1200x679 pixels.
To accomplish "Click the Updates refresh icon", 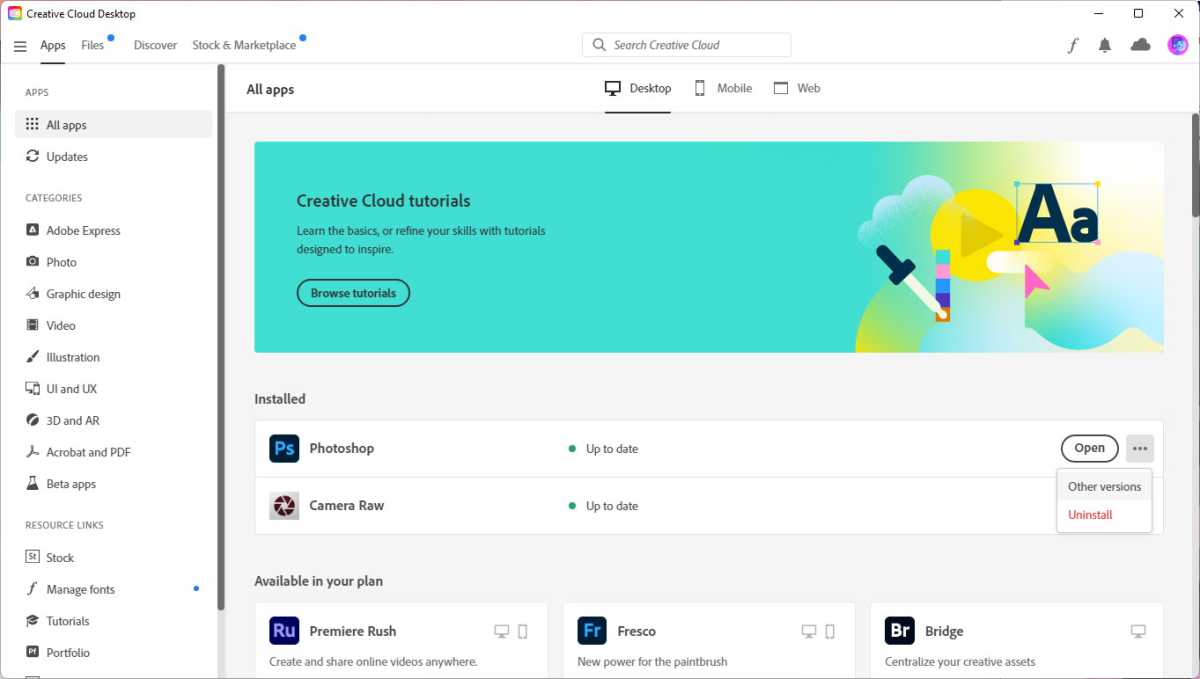I will pyautogui.click(x=32, y=156).
